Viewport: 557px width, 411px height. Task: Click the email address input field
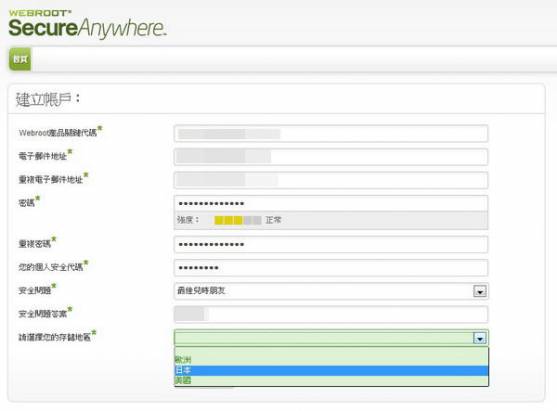point(331,157)
